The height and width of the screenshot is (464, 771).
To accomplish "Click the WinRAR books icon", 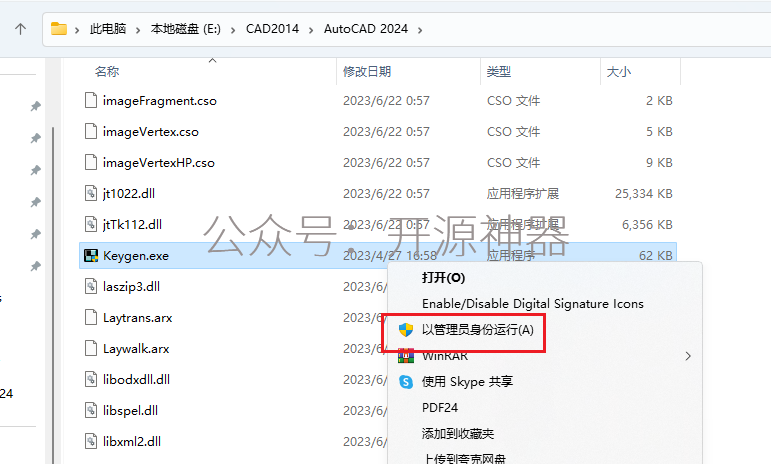I will 406,356.
